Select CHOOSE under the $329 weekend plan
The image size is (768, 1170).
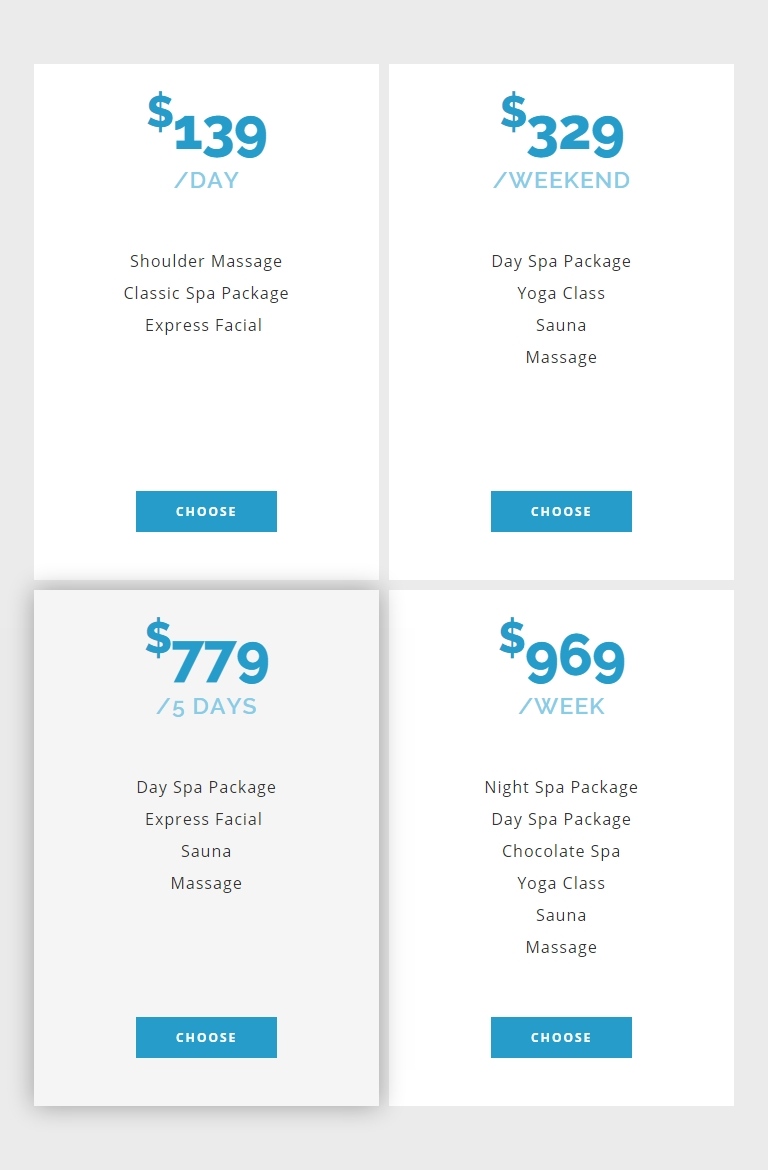tap(561, 511)
